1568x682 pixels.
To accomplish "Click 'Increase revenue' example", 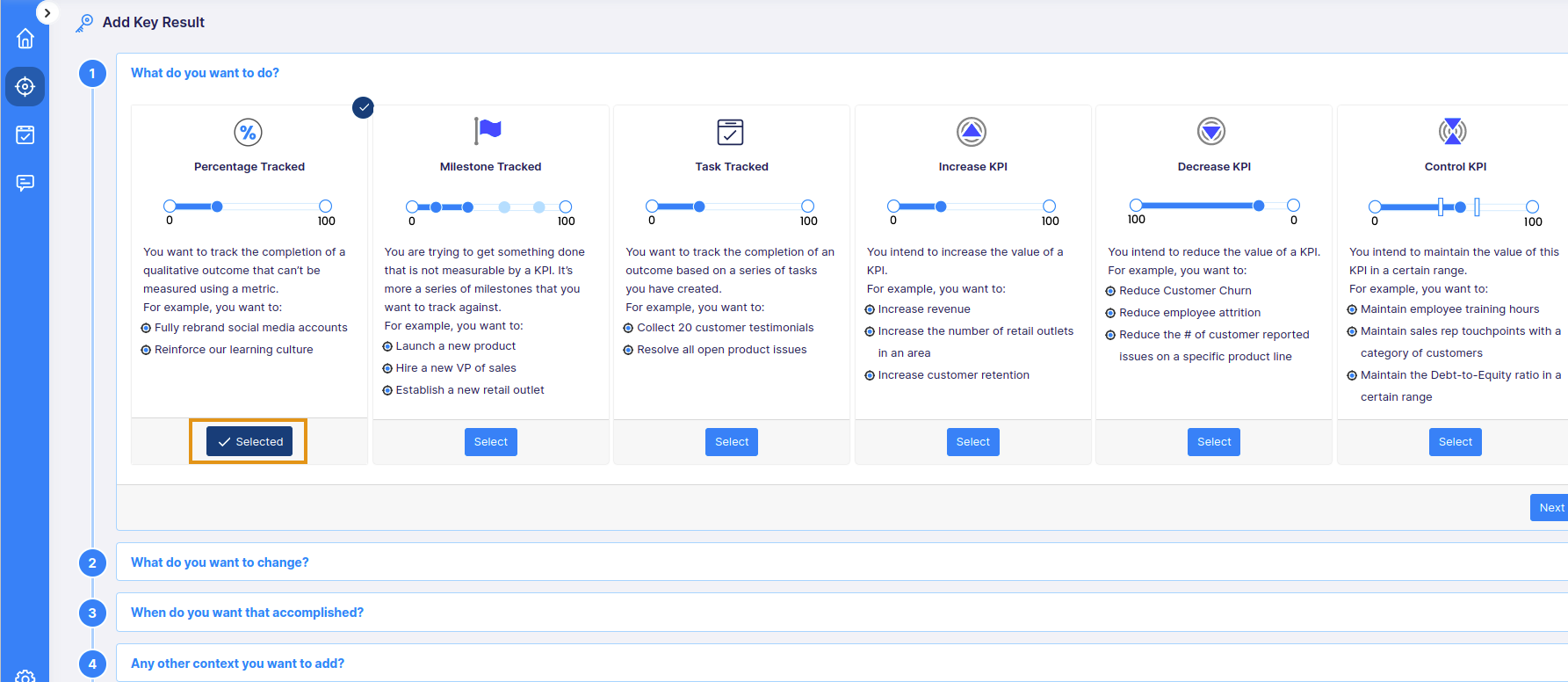I will [x=924, y=309].
